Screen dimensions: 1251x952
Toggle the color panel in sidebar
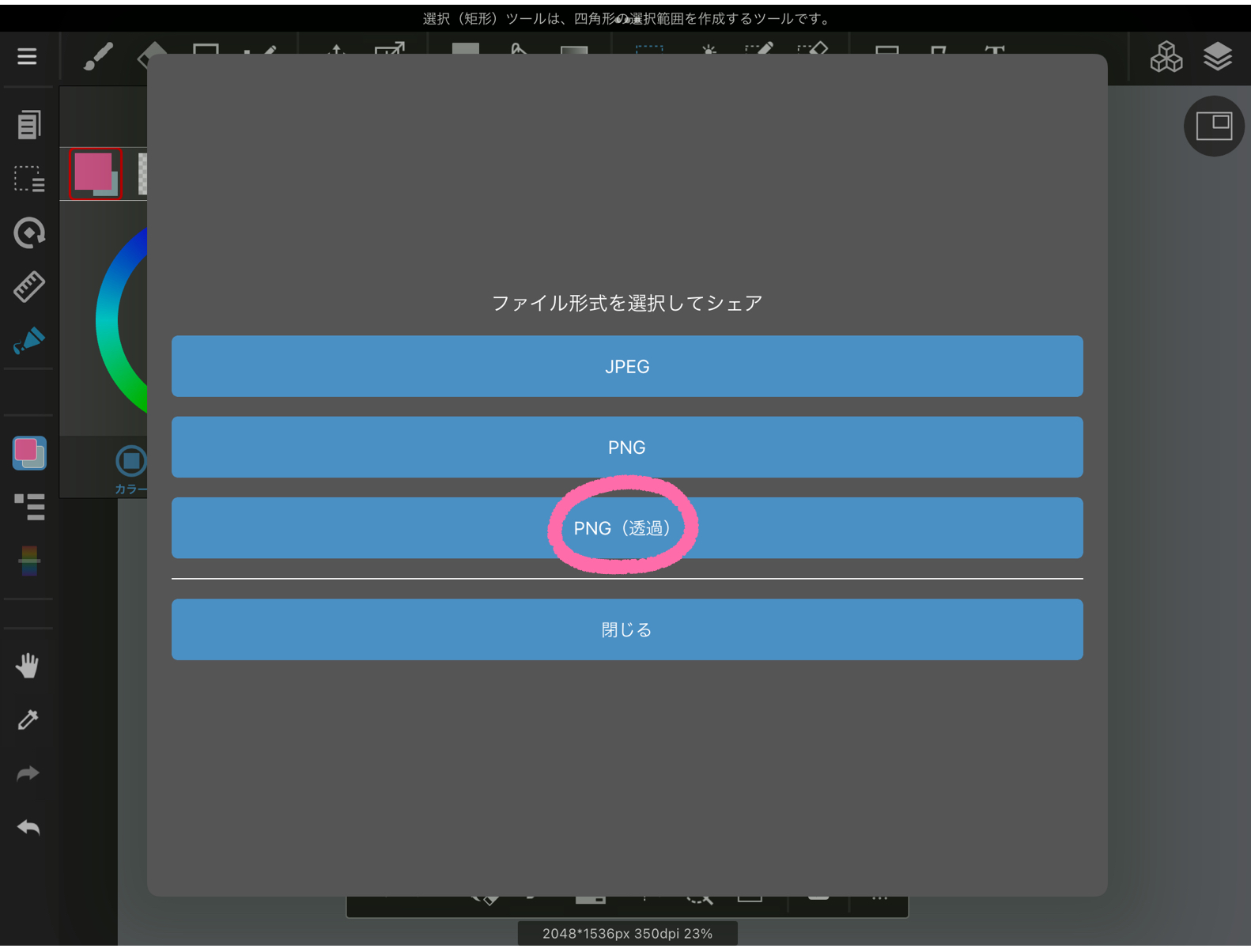point(29,453)
